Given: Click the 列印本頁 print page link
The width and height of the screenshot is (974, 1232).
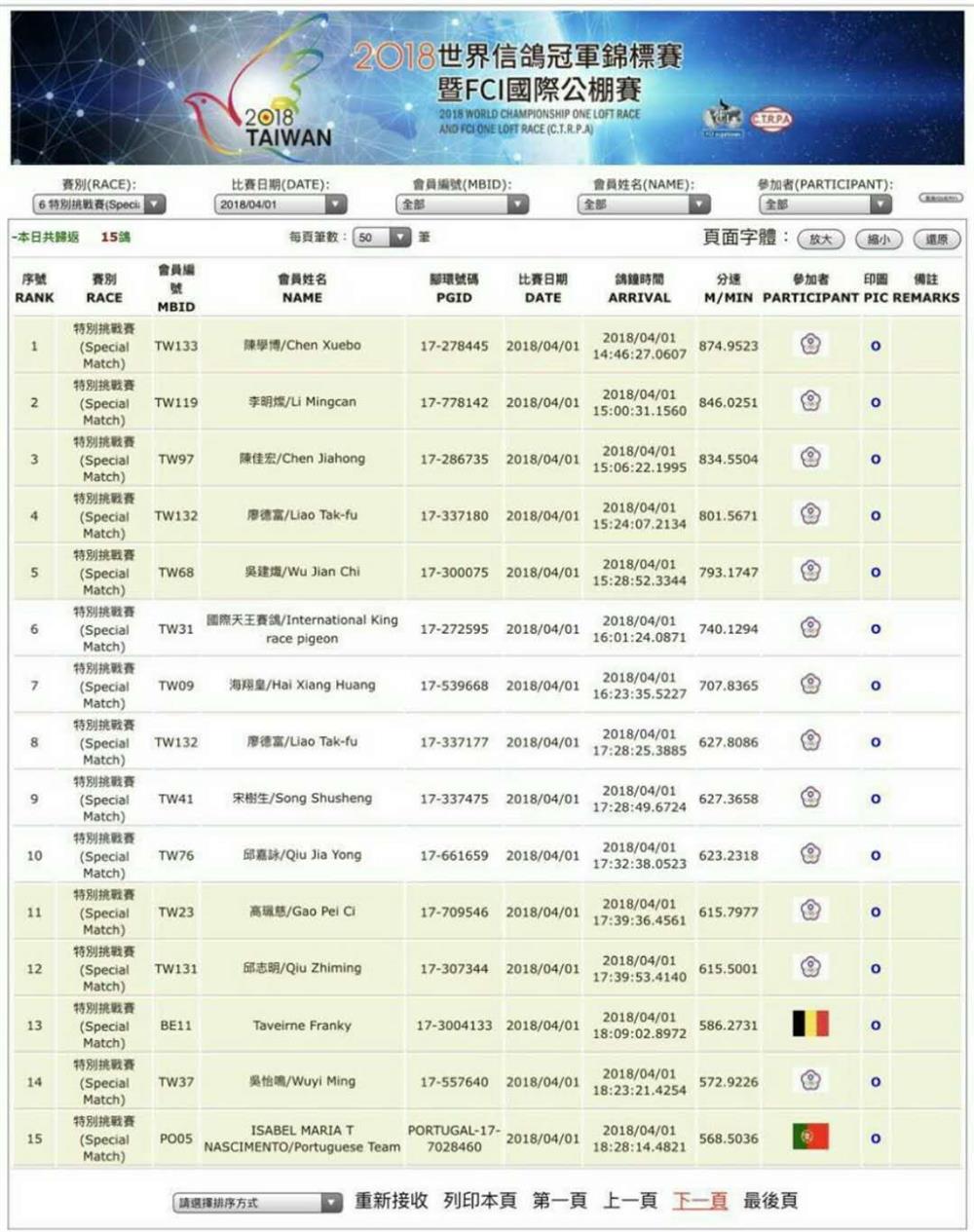Looking at the screenshot, I should pyautogui.click(x=479, y=1201).
